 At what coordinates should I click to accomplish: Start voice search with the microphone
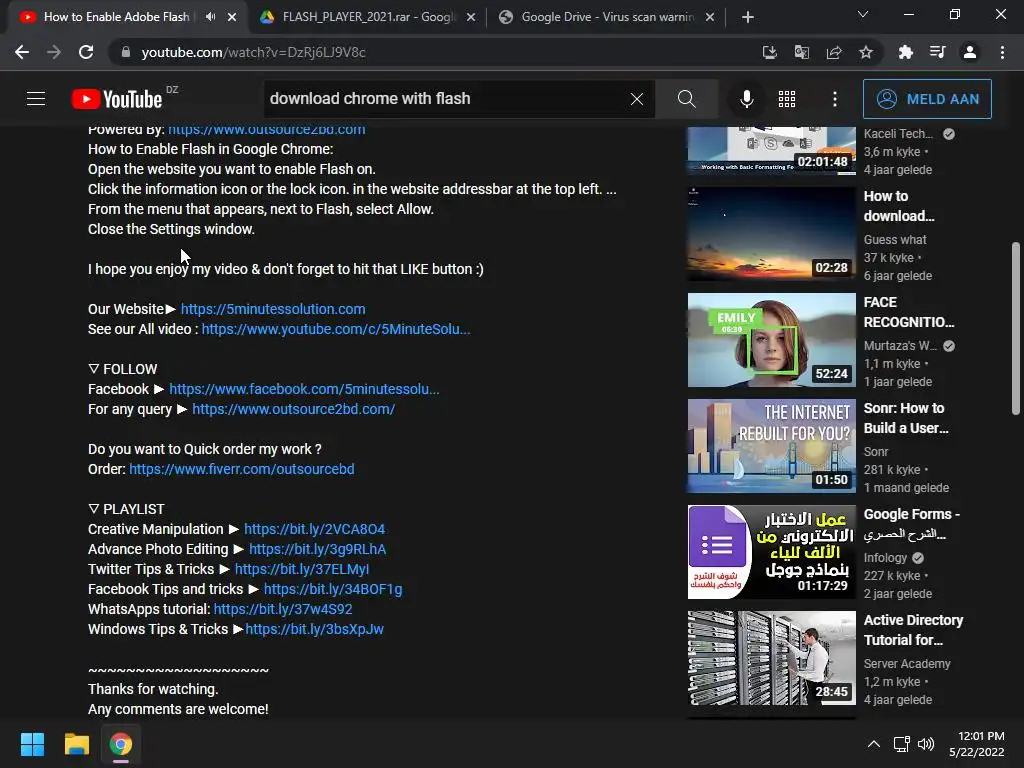coord(746,99)
